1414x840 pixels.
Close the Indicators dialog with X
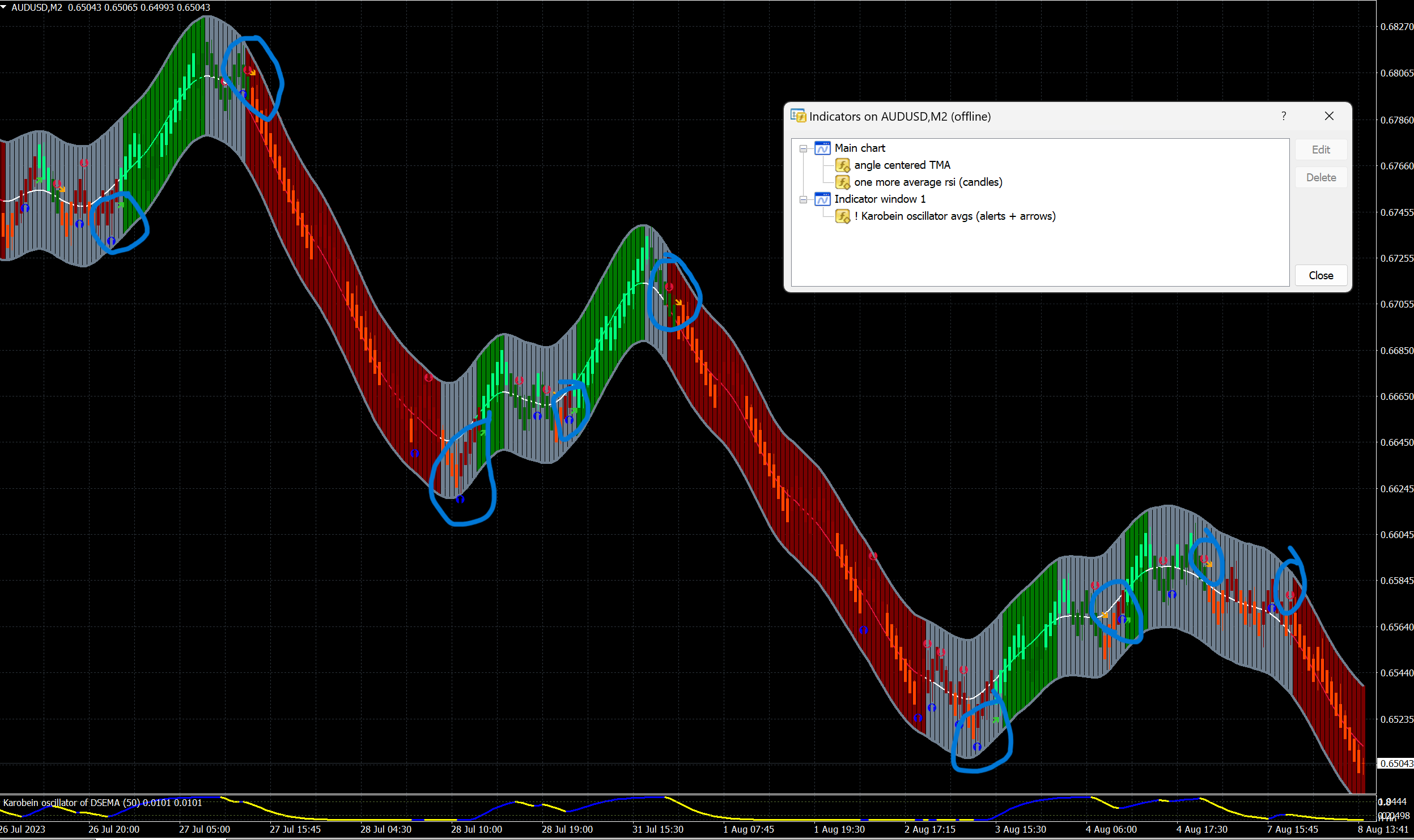[x=1329, y=116]
